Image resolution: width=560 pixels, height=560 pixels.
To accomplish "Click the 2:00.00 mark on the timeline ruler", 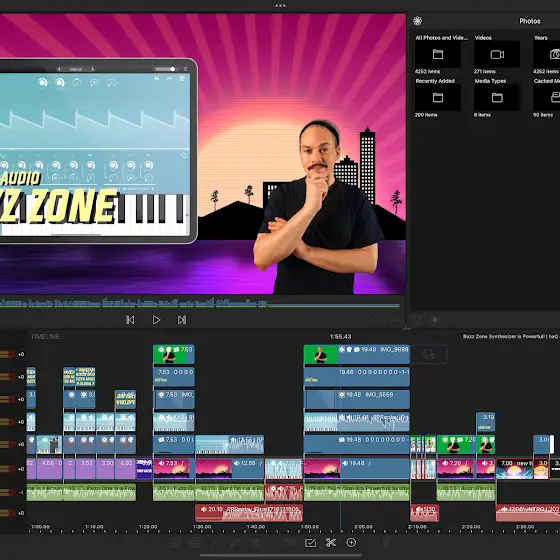I will click(364, 527).
